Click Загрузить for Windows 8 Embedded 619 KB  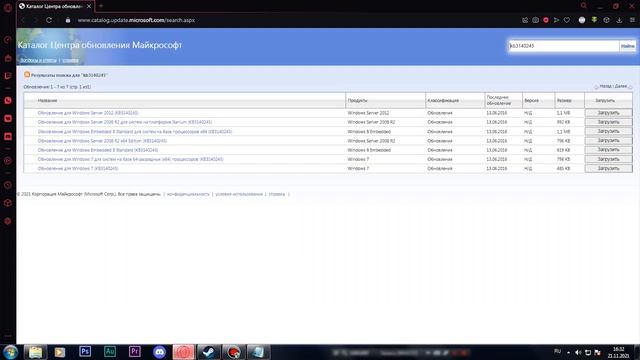(608, 150)
